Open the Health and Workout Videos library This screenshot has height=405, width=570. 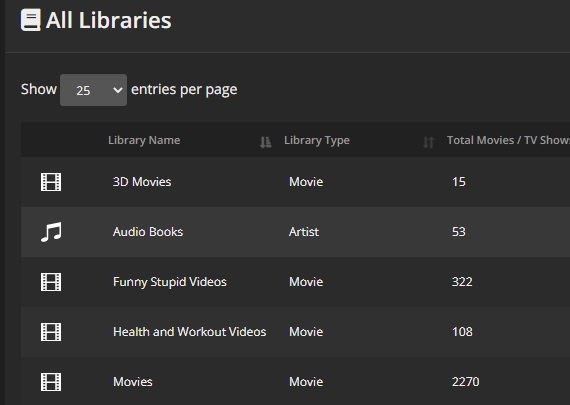(x=189, y=332)
